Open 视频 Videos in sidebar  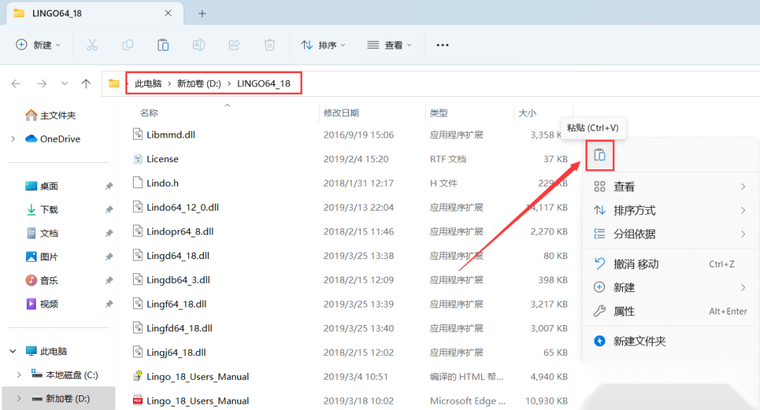point(42,304)
